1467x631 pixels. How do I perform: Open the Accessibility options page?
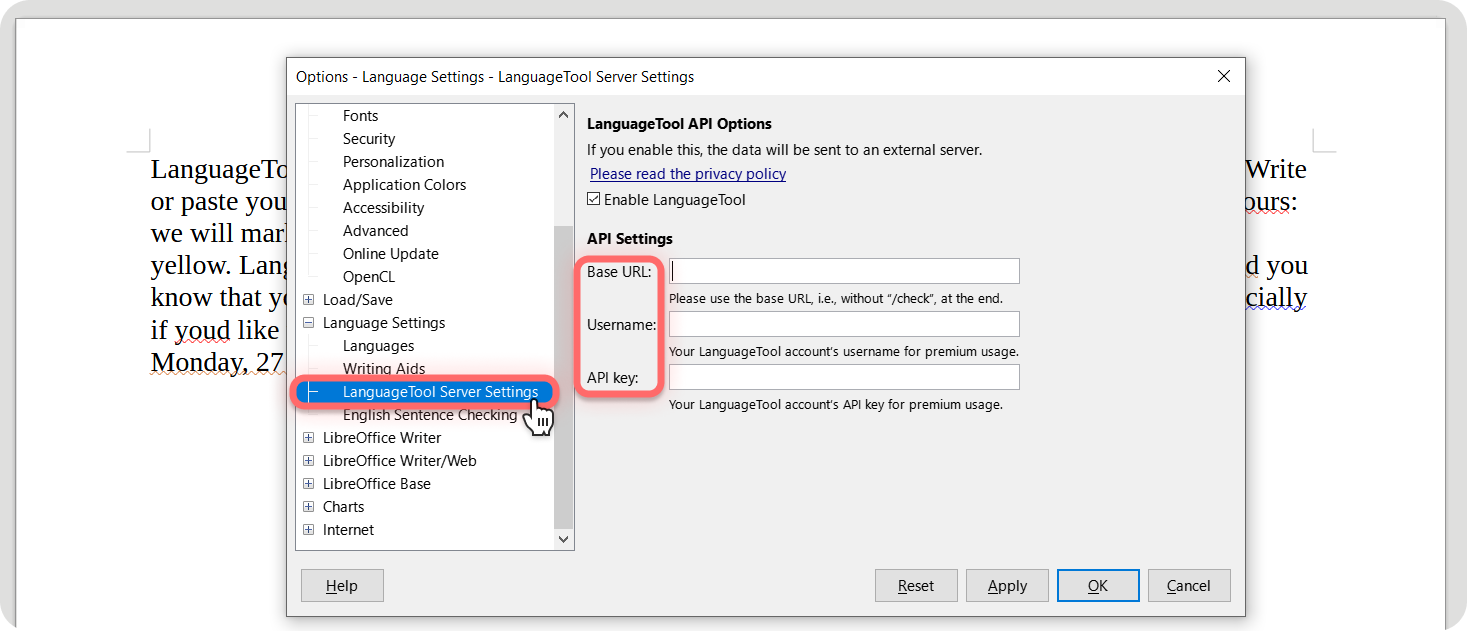tap(383, 208)
